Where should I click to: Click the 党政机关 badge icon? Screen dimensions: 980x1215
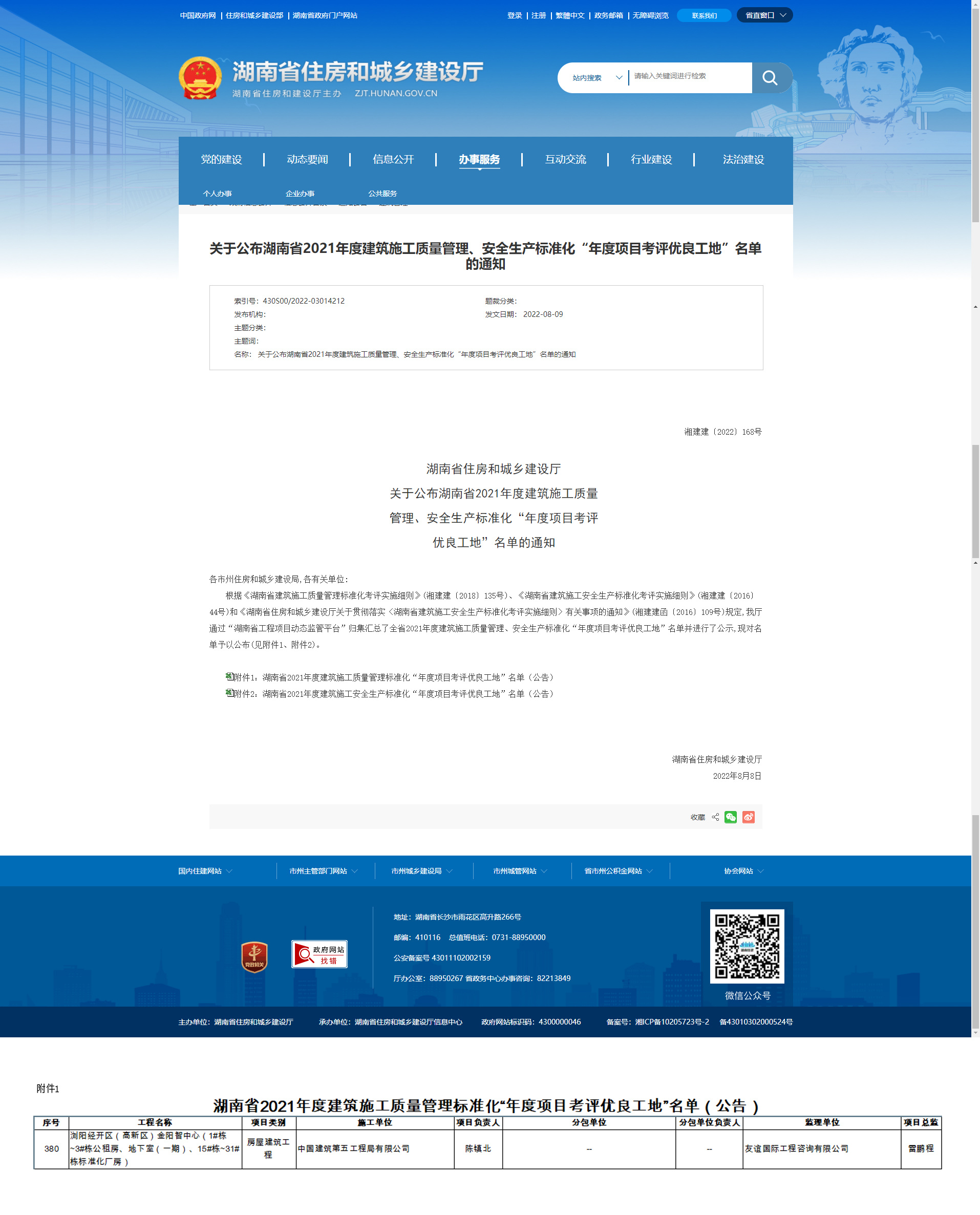point(254,956)
